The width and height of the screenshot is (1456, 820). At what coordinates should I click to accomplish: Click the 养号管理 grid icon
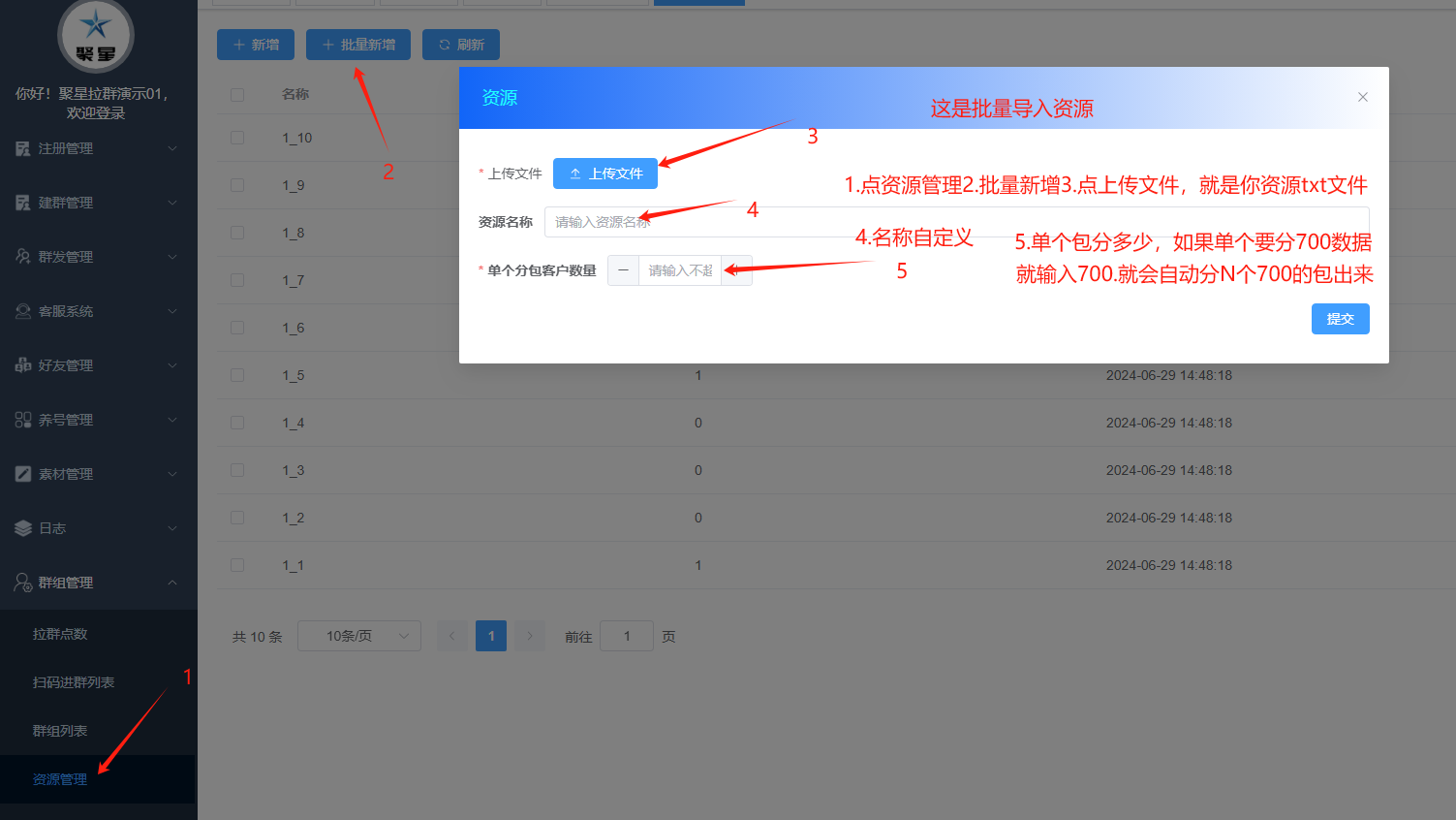[x=24, y=419]
